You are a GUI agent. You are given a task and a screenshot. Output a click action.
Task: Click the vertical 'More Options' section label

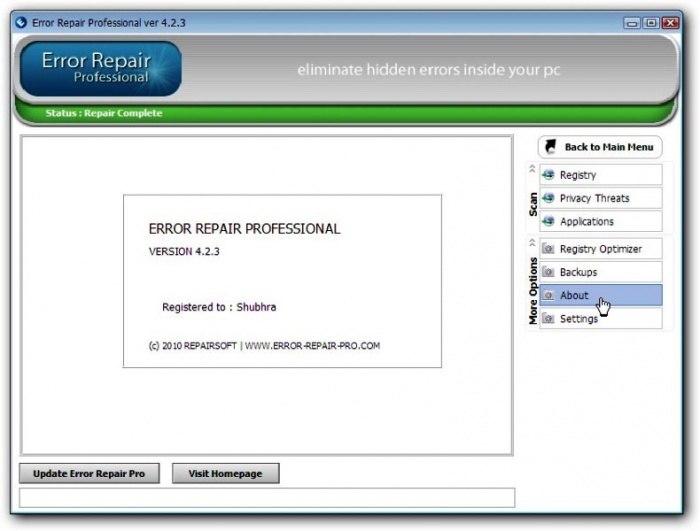[x=533, y=291]
